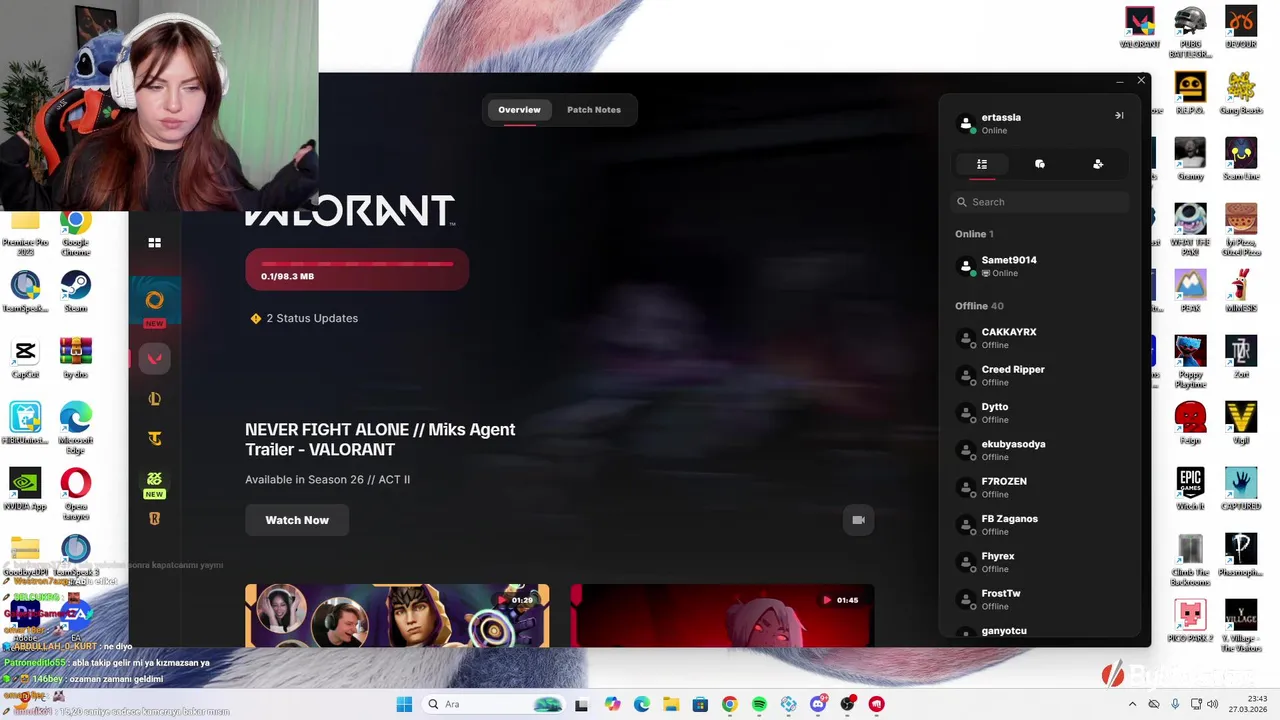The width and height of the screenshot is (1280, 720).
Task: Select offline friend CAKKAYRX
Action: (1040, 338)
